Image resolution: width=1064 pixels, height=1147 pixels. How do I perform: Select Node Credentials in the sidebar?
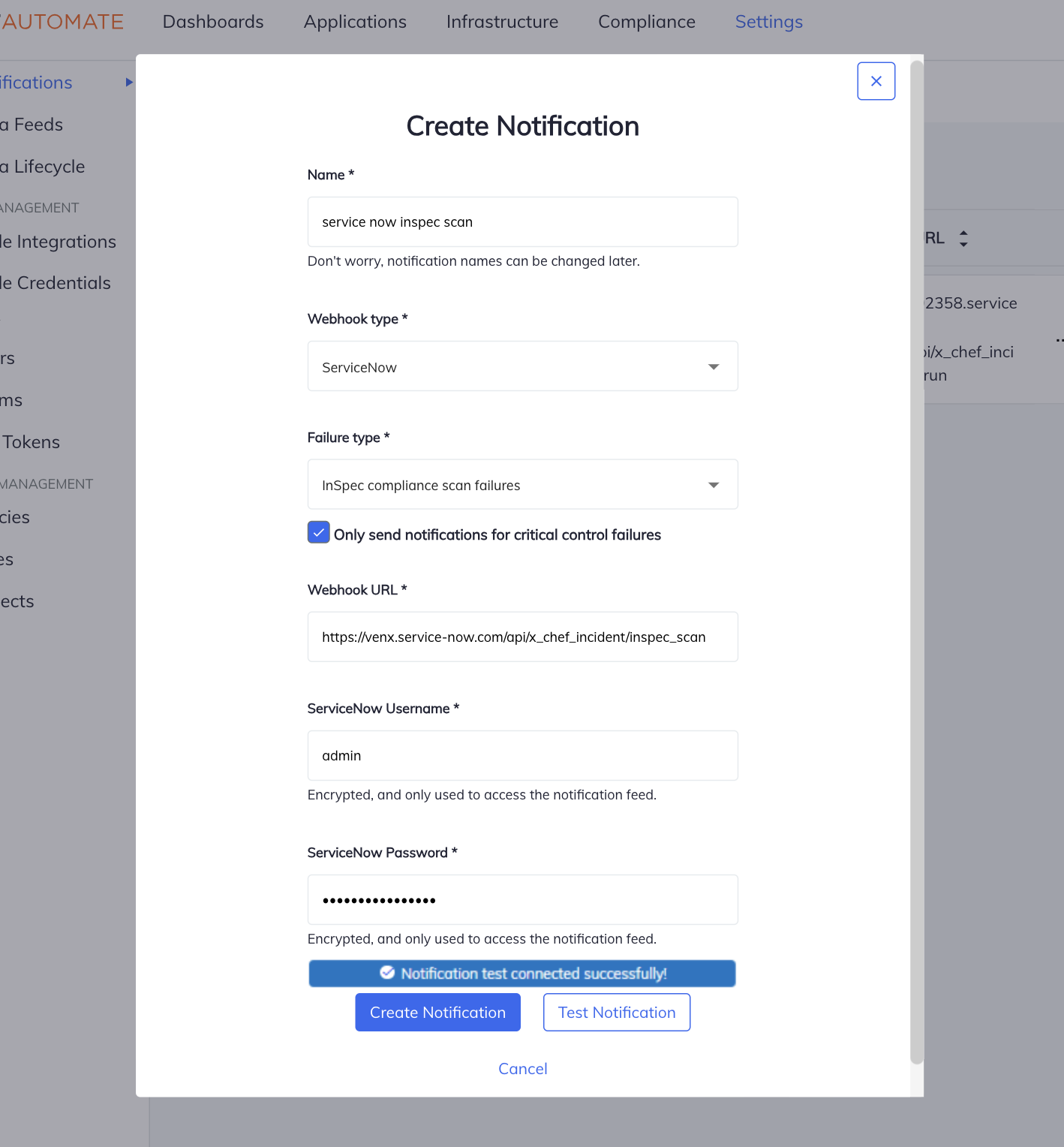click(55, 283)
